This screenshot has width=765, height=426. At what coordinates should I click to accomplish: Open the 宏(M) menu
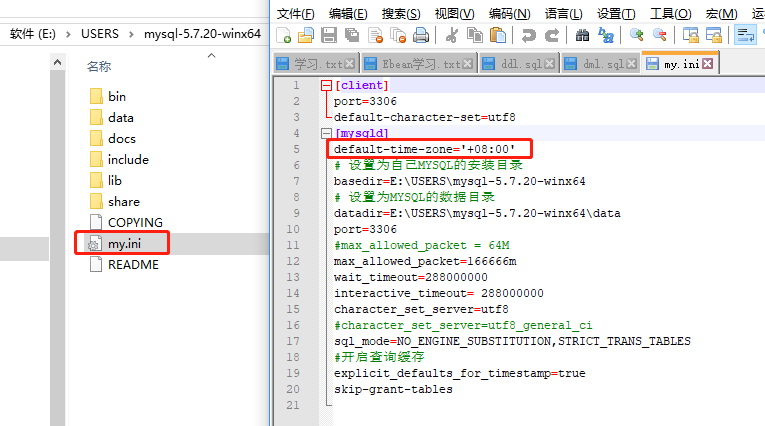[721, 14]
